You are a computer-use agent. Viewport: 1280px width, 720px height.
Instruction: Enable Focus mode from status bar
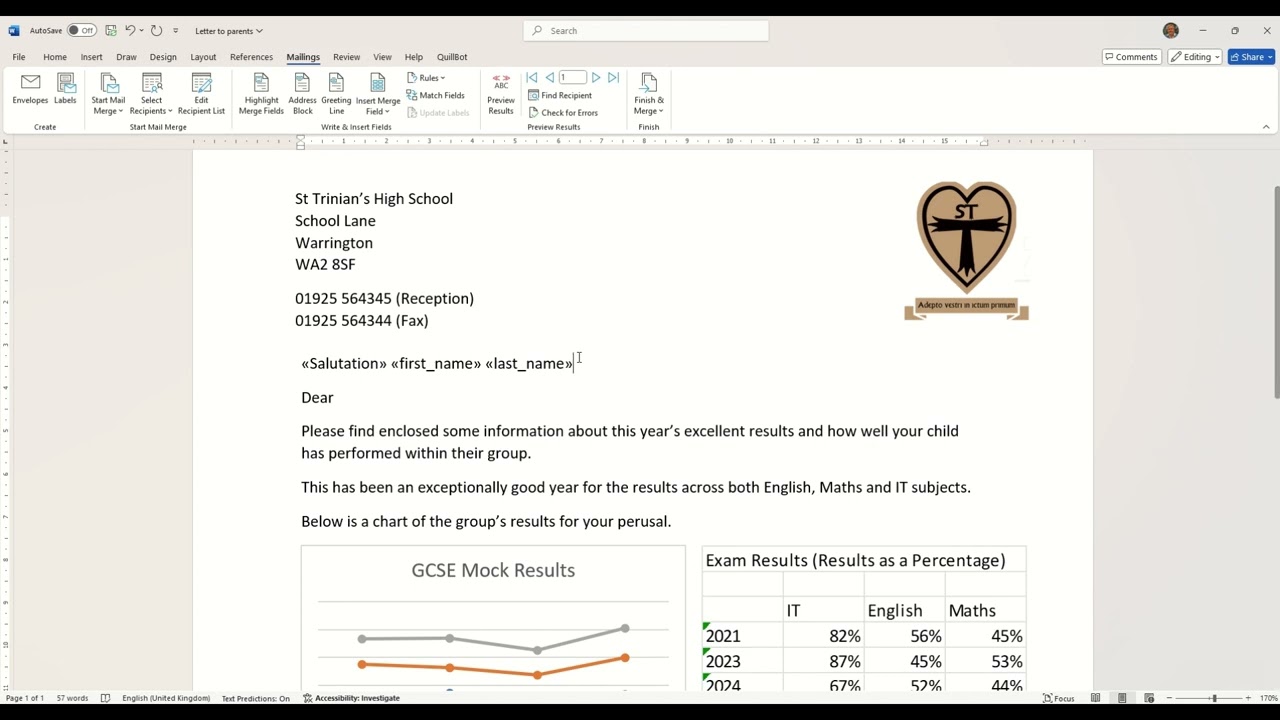[1059, 698]
